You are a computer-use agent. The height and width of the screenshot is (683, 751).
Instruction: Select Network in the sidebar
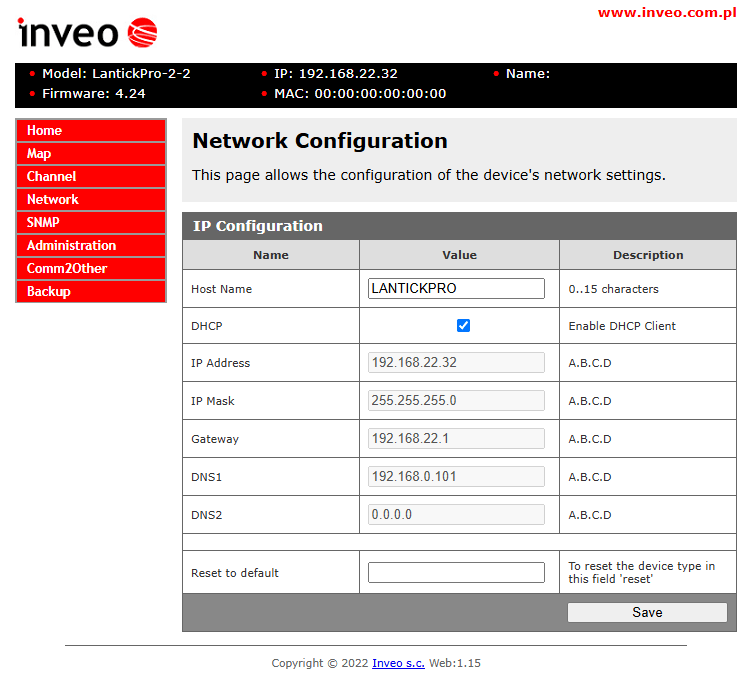click(x=90, y=199)
